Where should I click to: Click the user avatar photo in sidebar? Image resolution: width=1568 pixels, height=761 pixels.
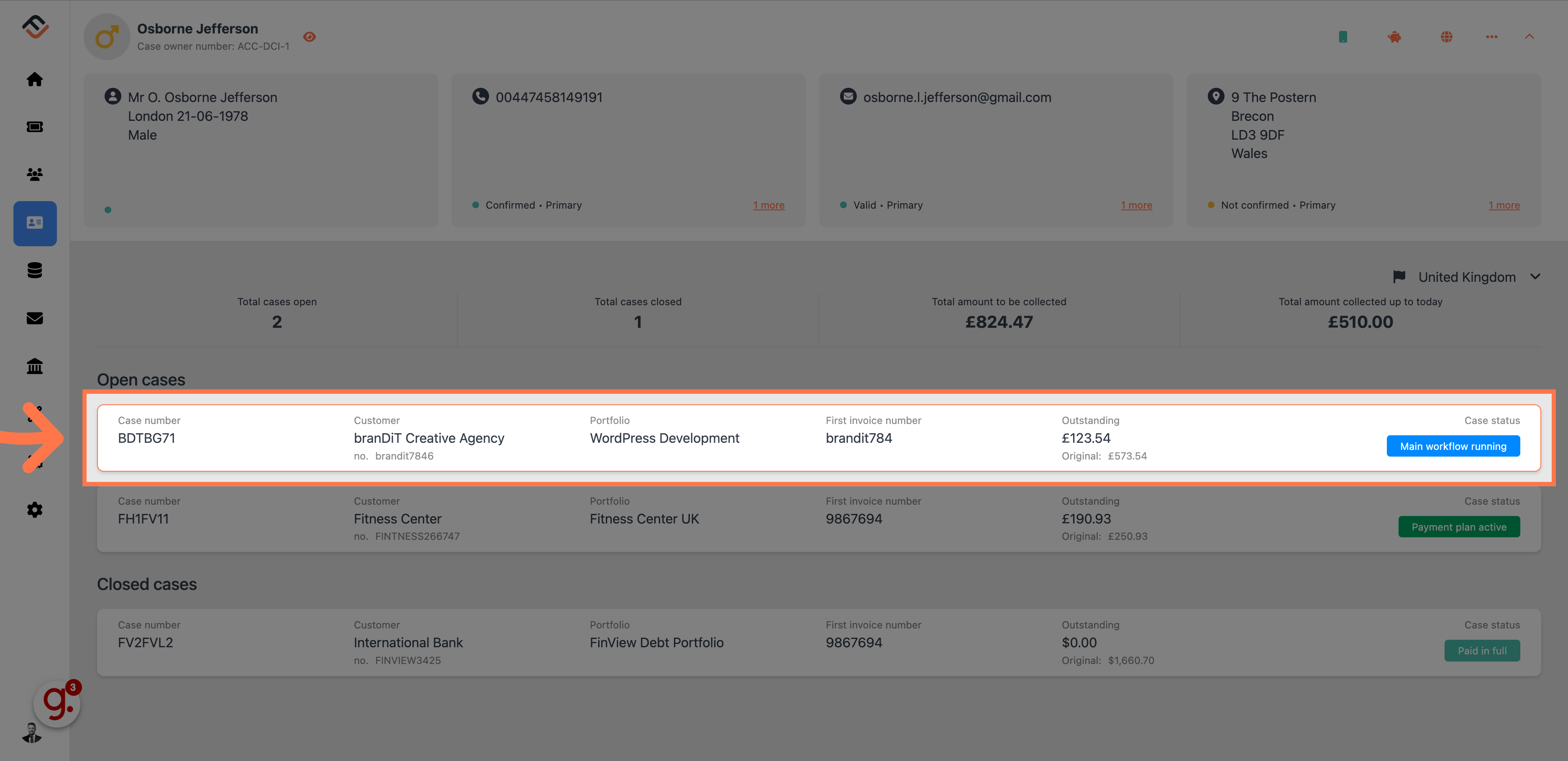click(x=32, y=733)
